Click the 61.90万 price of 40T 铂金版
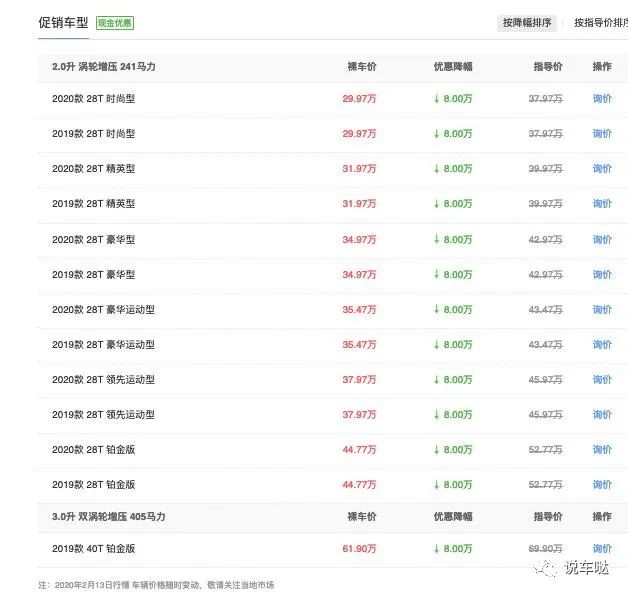Viewport: 628px width, 594px height. click(359, 549)
